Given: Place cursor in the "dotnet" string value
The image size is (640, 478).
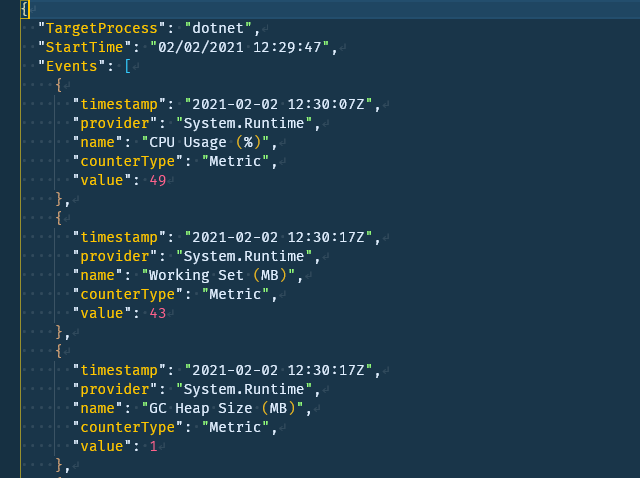Looking at the screenshot, I should coord(218,28).
